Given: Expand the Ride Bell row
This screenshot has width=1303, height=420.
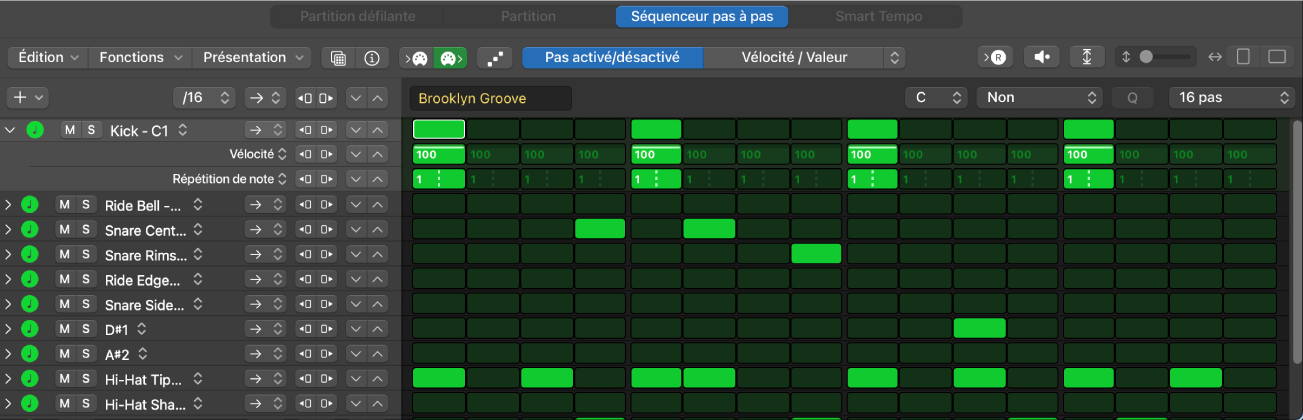Looking at the screenshot, I should click(x=8, y=205).
